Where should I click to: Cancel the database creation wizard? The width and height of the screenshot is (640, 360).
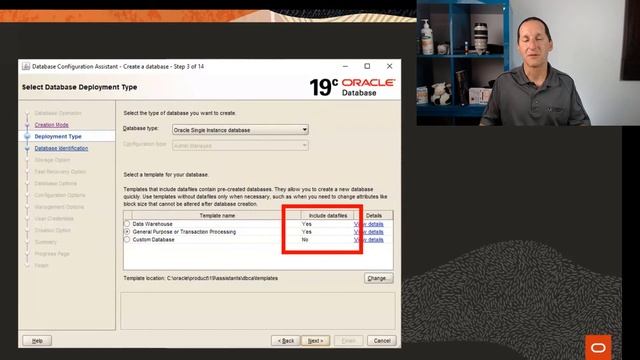[382, 340]
